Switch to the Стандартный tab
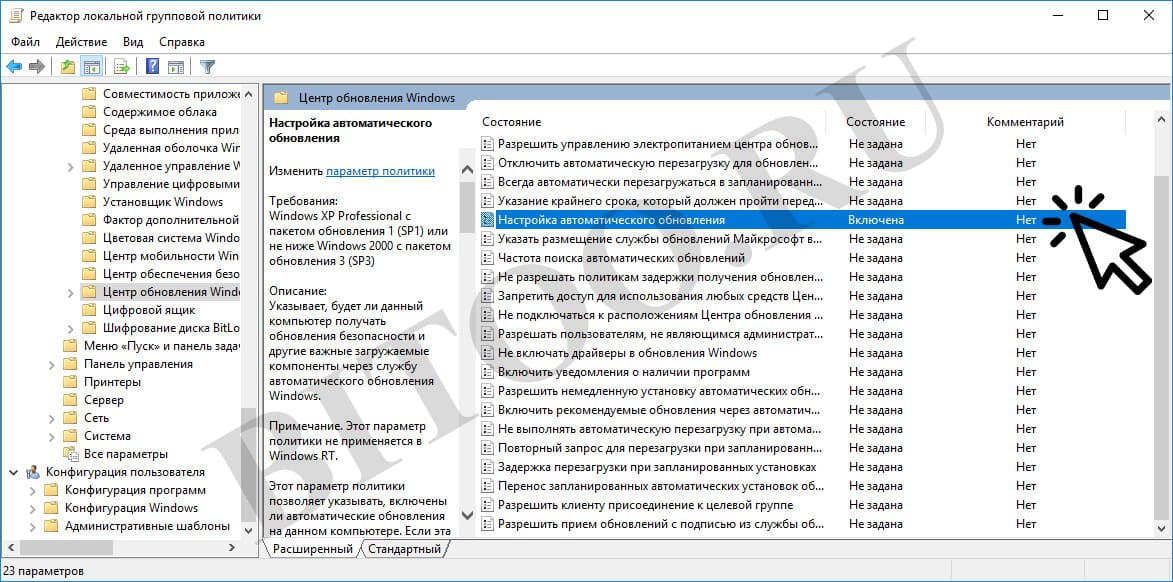 [x=404, y=549]
